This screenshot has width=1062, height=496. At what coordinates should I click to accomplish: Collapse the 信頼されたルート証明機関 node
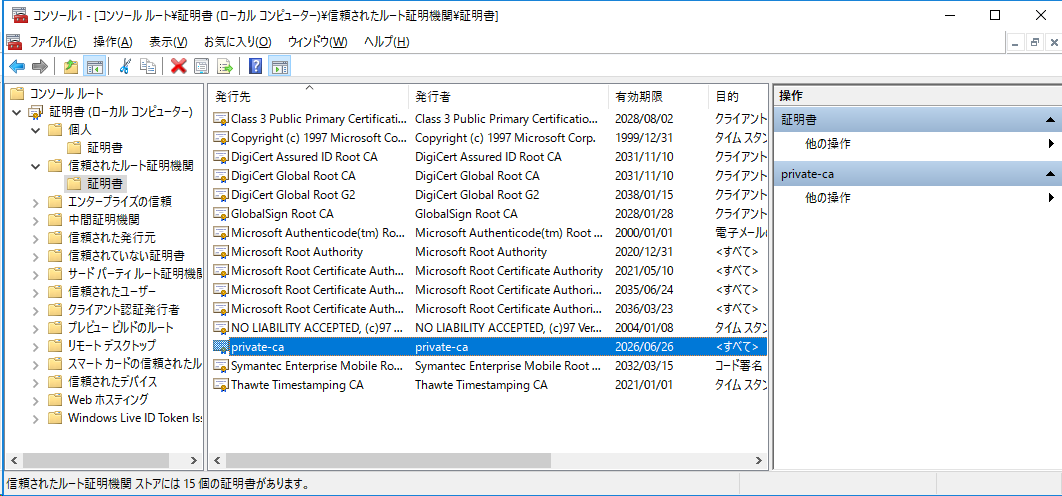(36, 165)
